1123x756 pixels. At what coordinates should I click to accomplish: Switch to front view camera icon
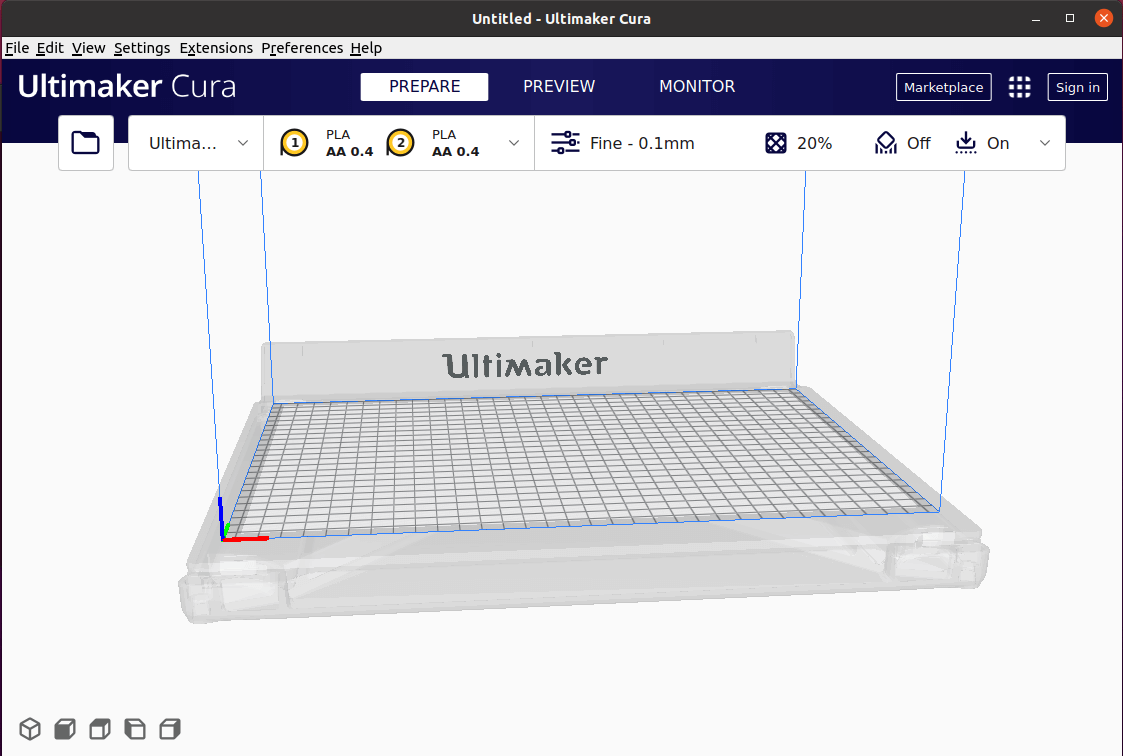coord(65,729)
